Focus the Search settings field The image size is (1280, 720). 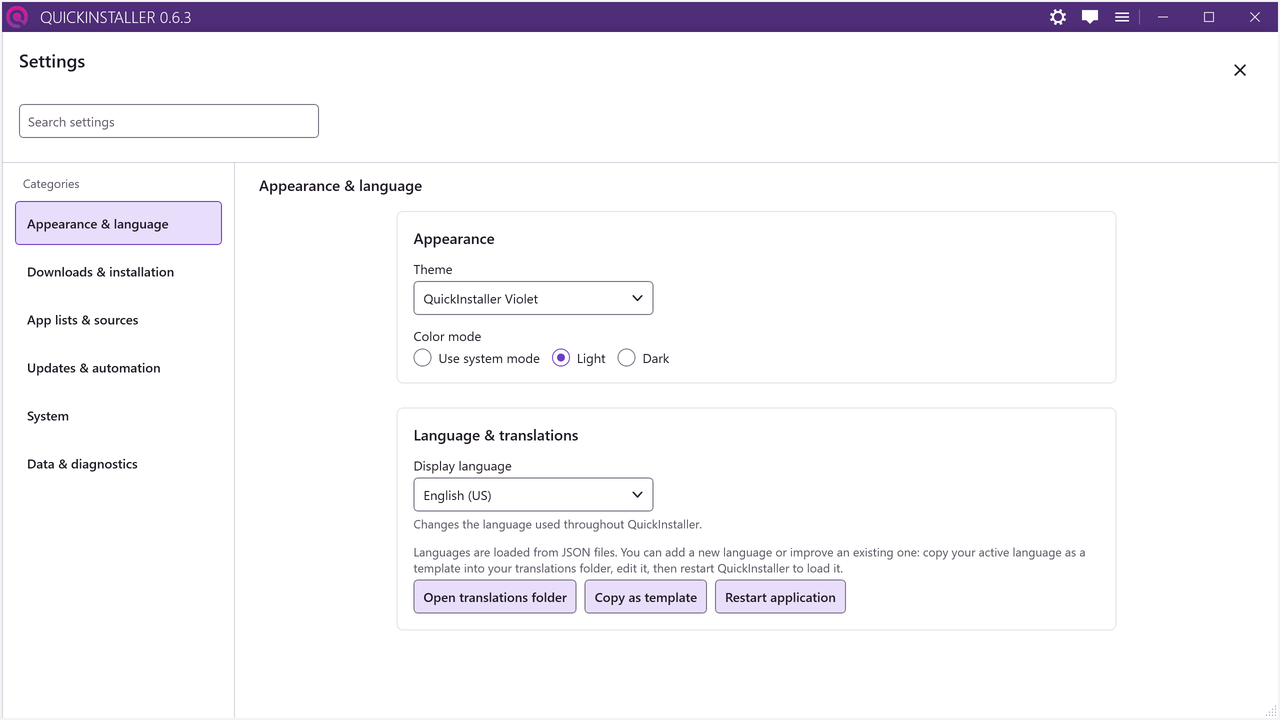point(169,121)
